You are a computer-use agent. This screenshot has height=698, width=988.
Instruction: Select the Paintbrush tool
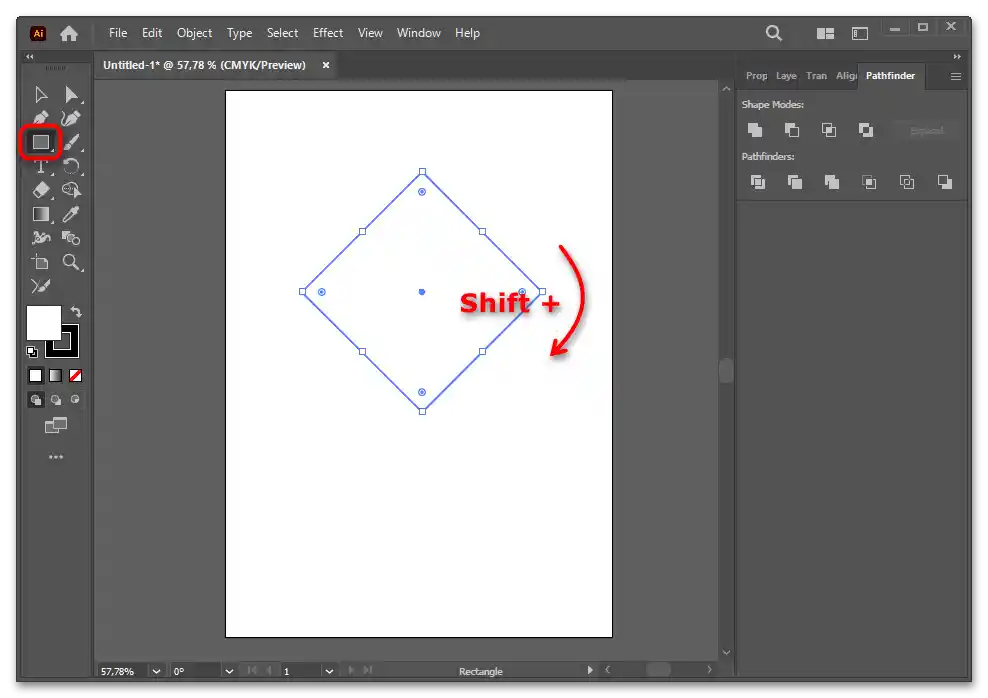71,142
